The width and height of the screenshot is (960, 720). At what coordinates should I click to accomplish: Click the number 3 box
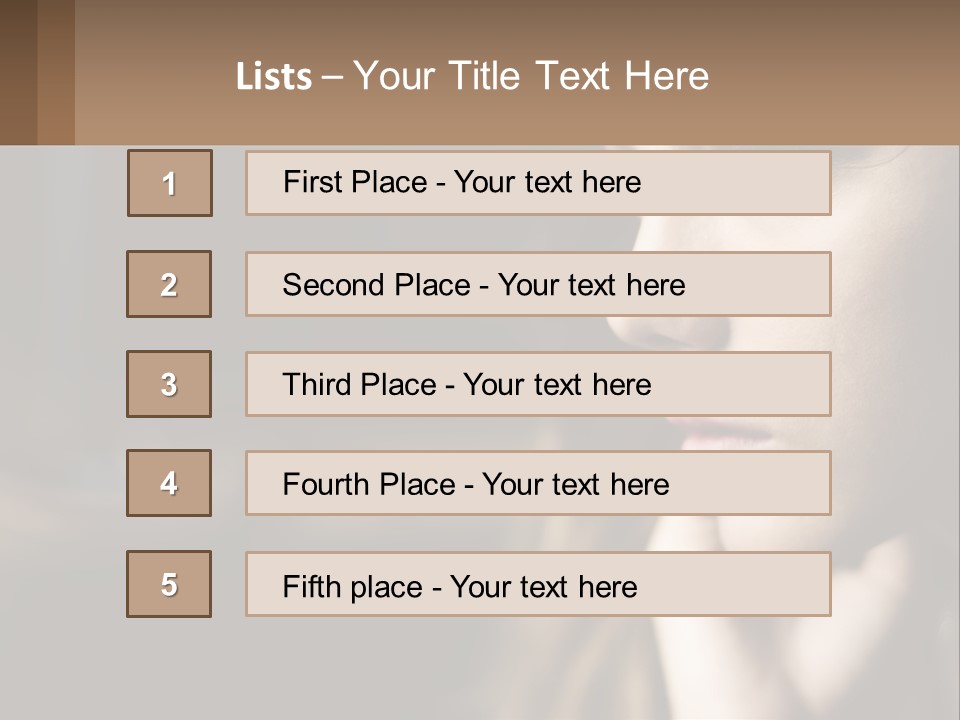[169, 384]
